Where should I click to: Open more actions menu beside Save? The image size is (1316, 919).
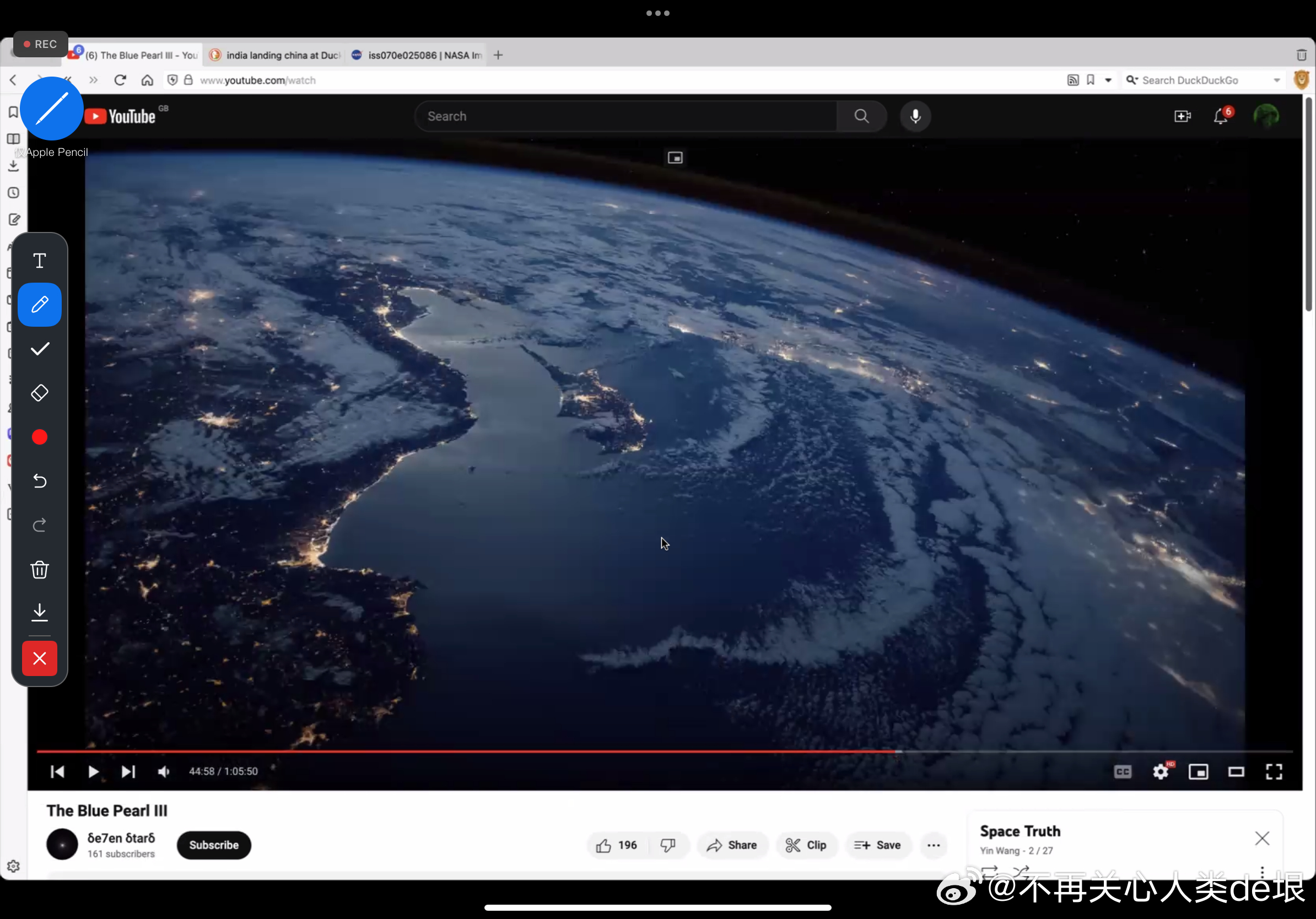click(x=933, y=845)
